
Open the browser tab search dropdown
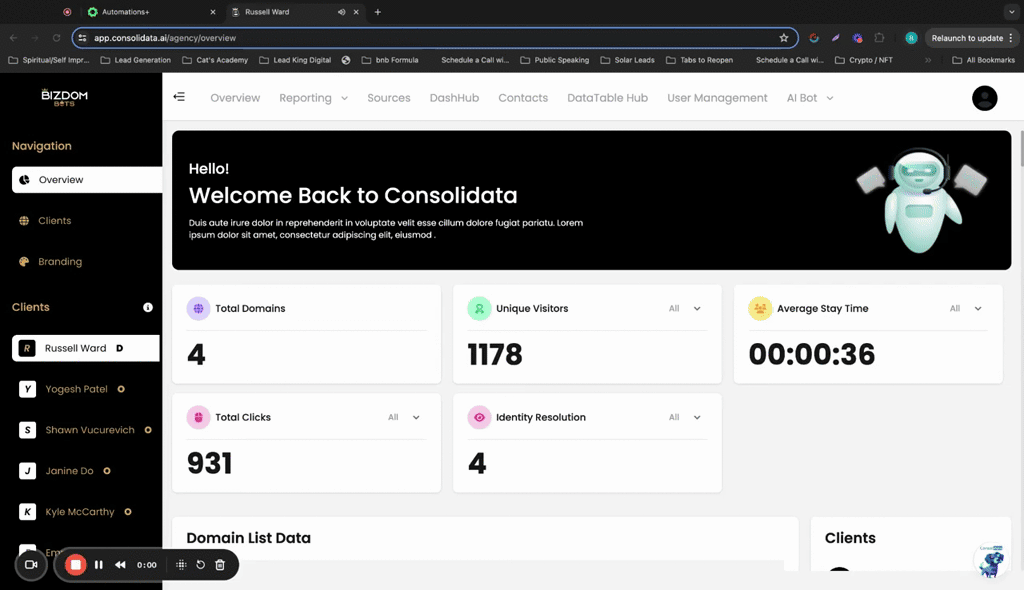click(1012, 12)
